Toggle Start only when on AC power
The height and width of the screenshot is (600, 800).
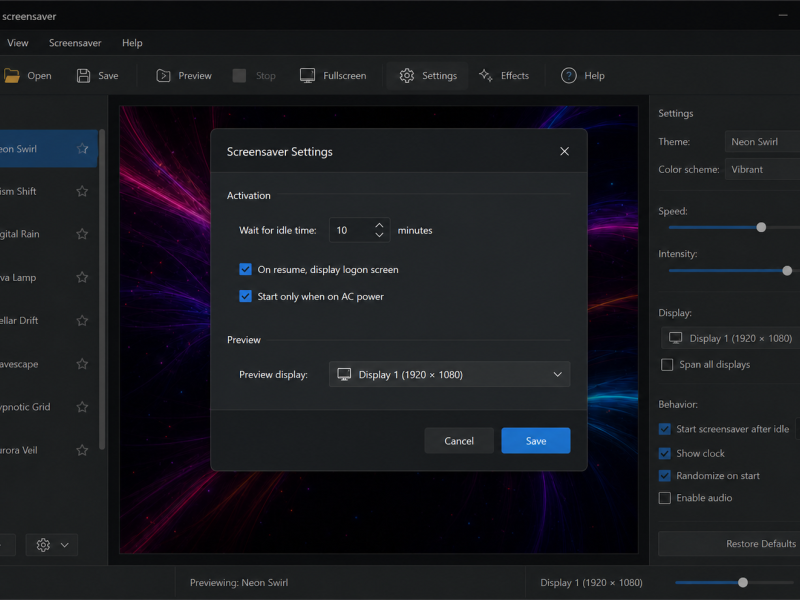click(x=245, y=296)
